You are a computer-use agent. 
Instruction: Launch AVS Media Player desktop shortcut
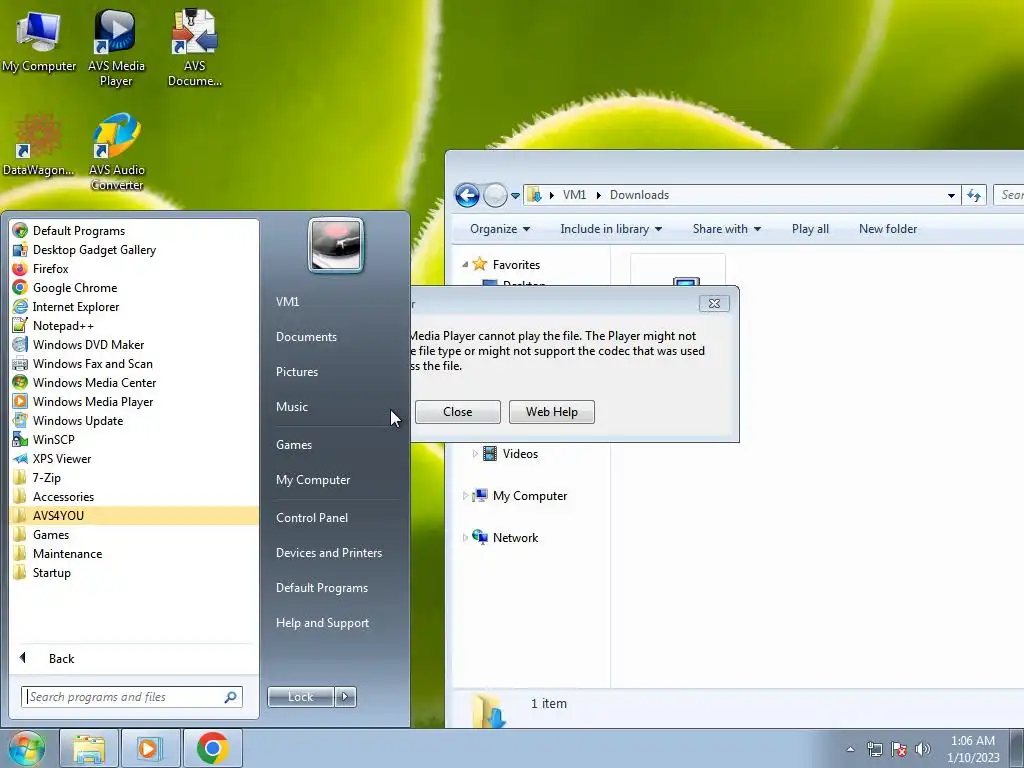click(116, 48)
